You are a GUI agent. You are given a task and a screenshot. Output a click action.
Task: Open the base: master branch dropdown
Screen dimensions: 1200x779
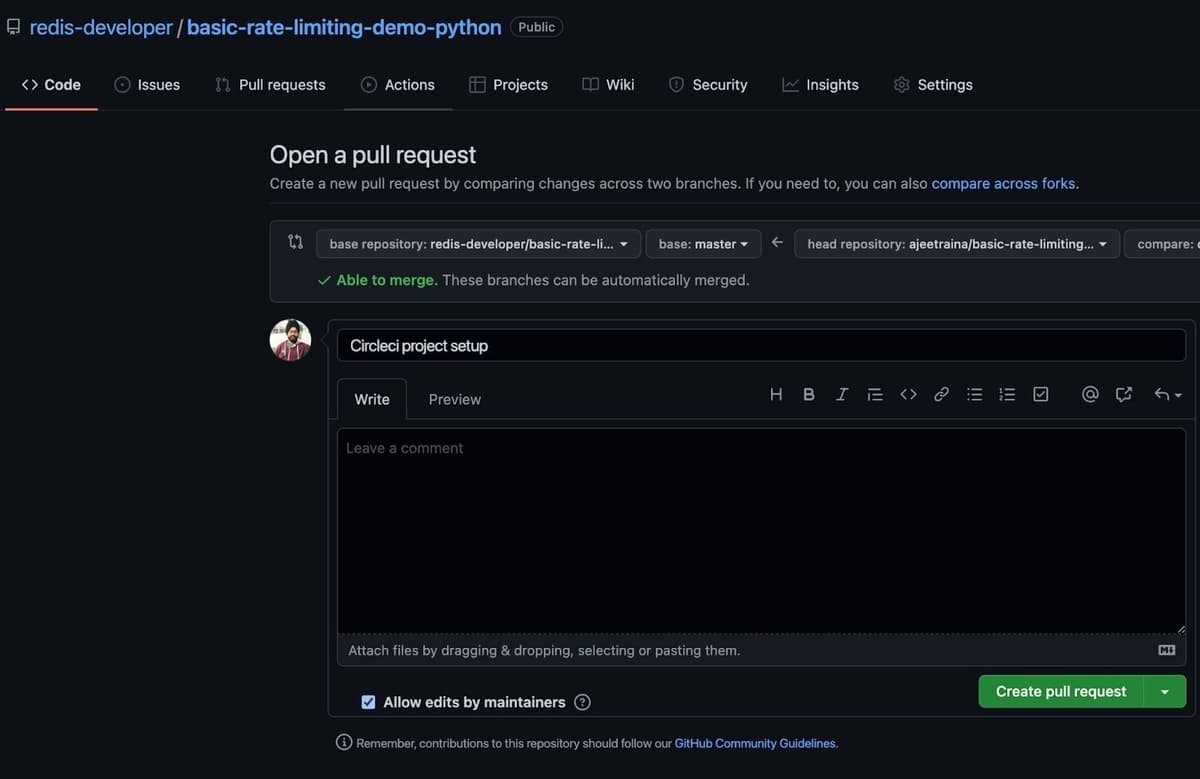[x=703, y=243]
